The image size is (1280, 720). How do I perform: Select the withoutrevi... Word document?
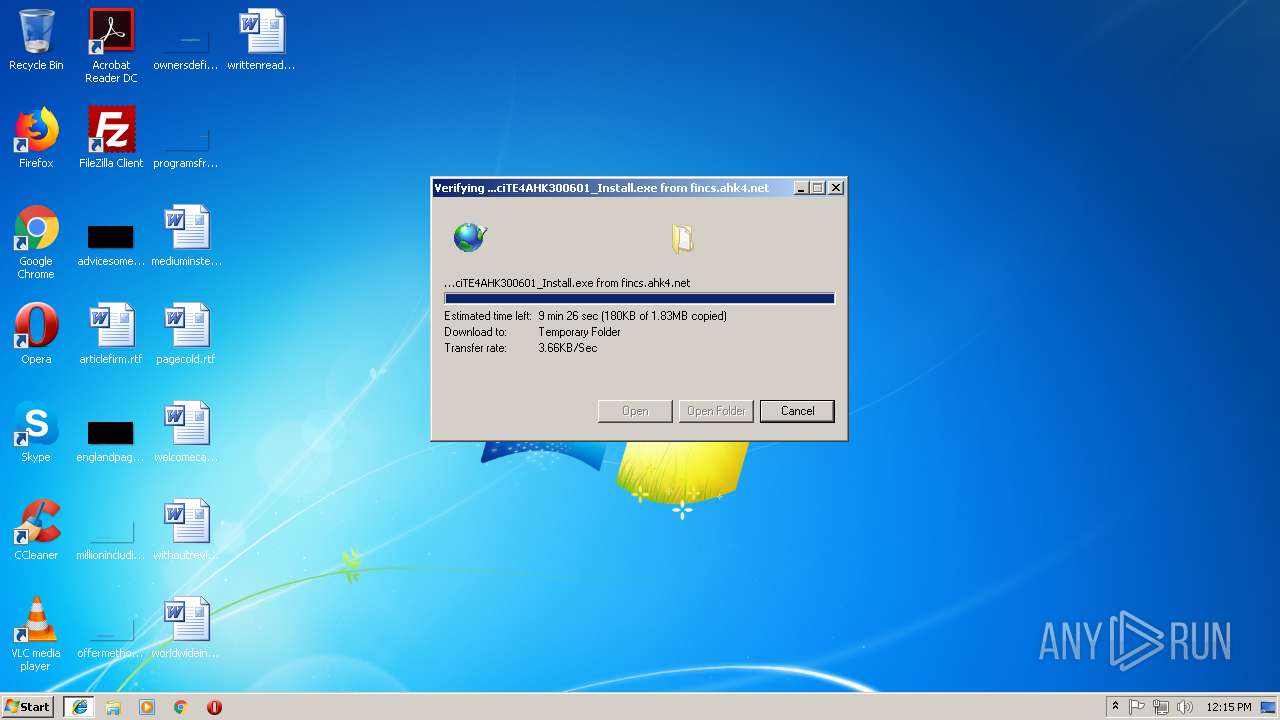[x=186, y=530]
